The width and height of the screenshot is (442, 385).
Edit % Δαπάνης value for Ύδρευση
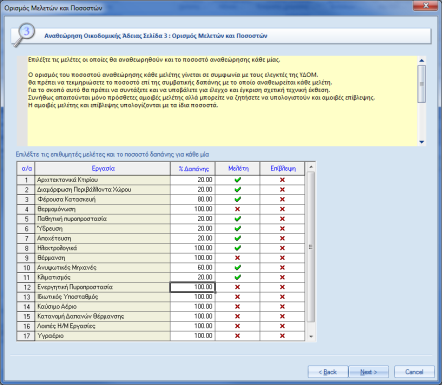click(193, 229)
